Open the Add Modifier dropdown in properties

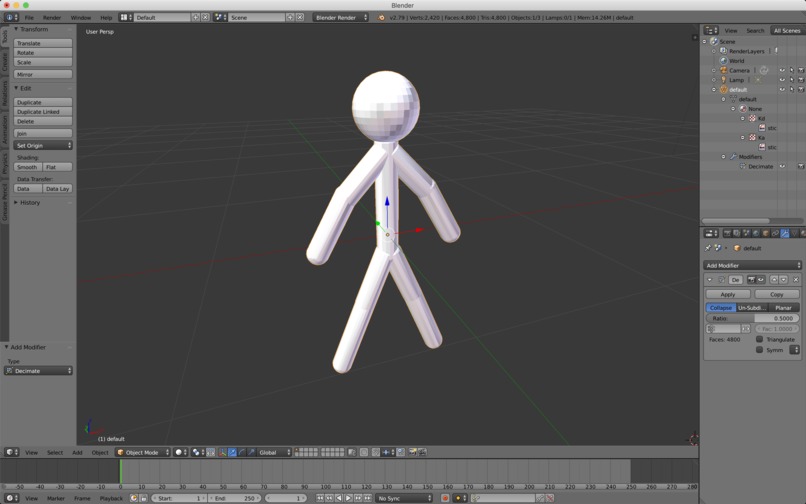click(x=752, y=265)
